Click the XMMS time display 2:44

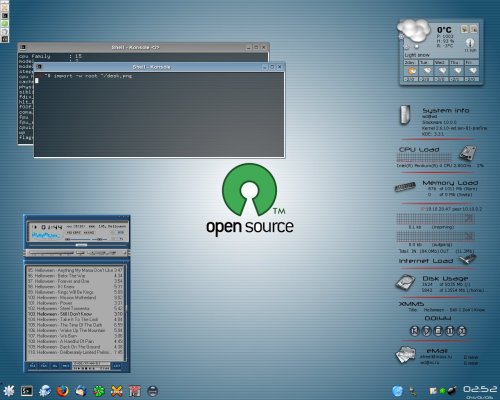[52, 227]
